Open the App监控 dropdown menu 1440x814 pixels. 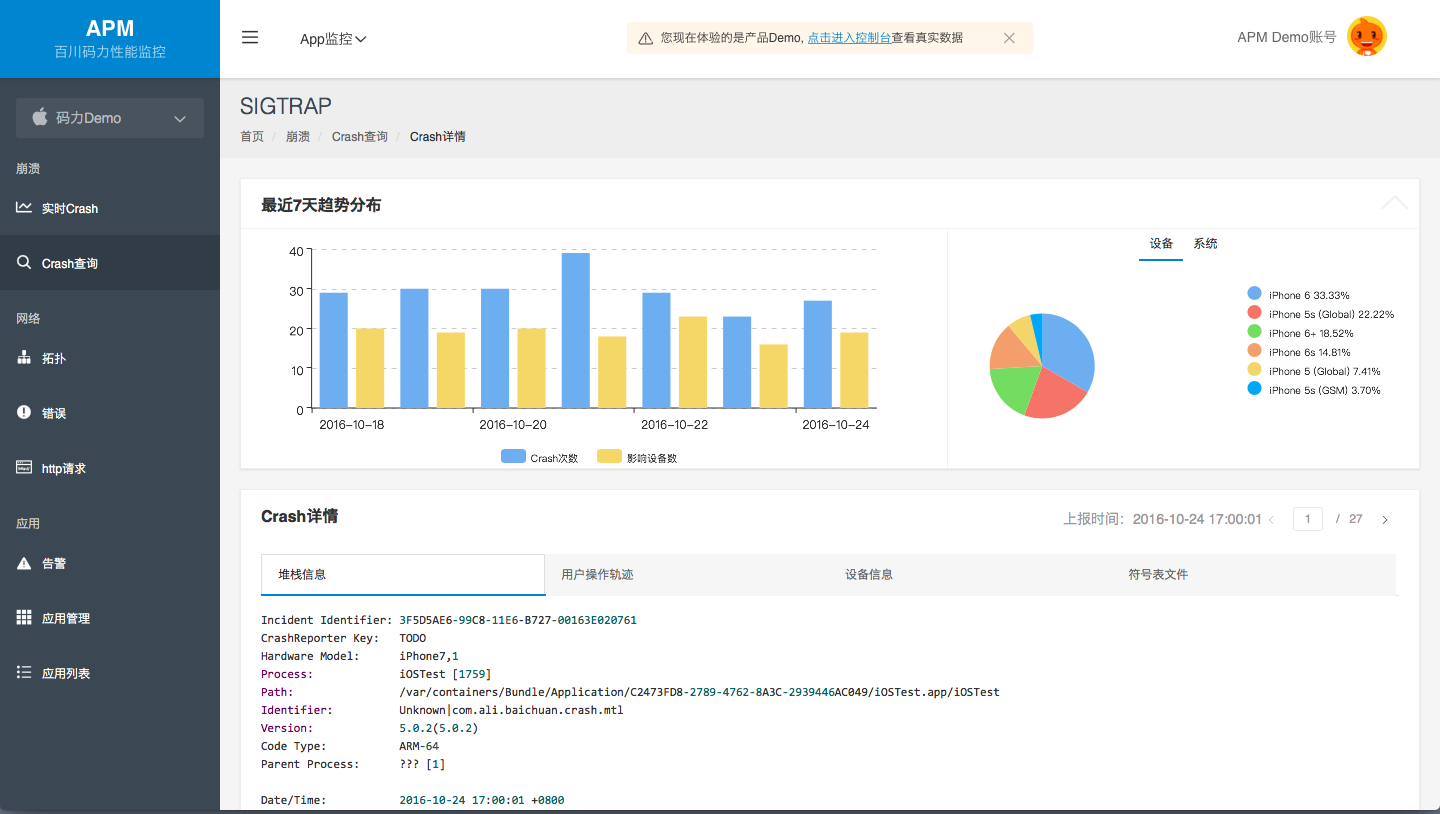pyautogui.click(x=333, y=39)
